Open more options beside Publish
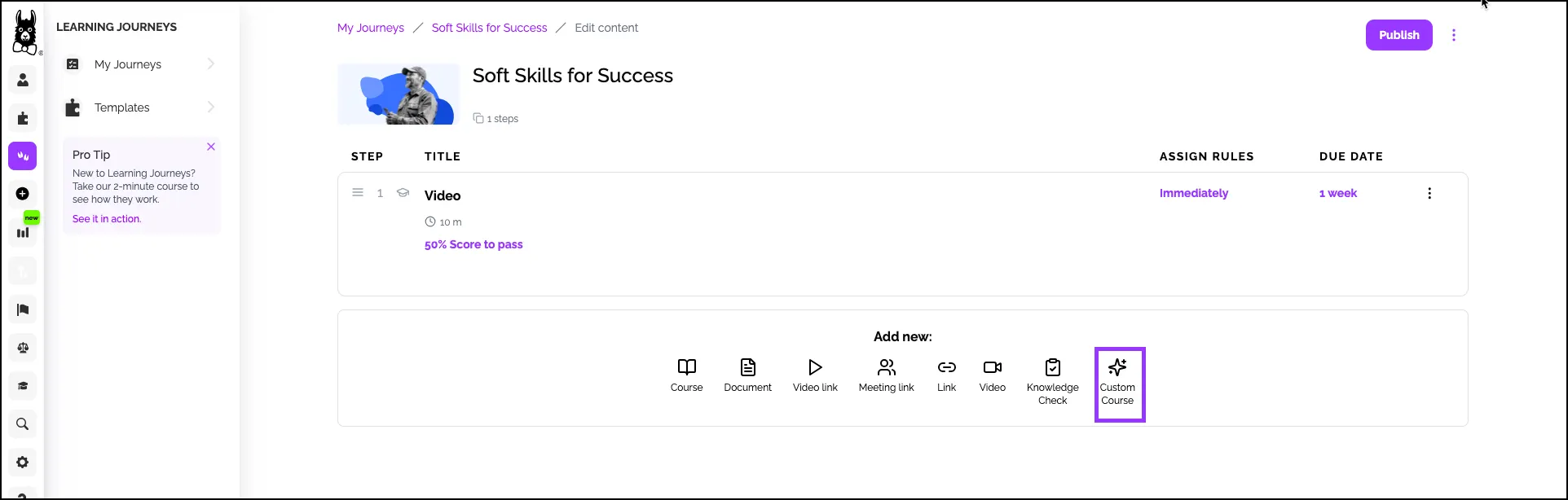 click(1454, 35)
